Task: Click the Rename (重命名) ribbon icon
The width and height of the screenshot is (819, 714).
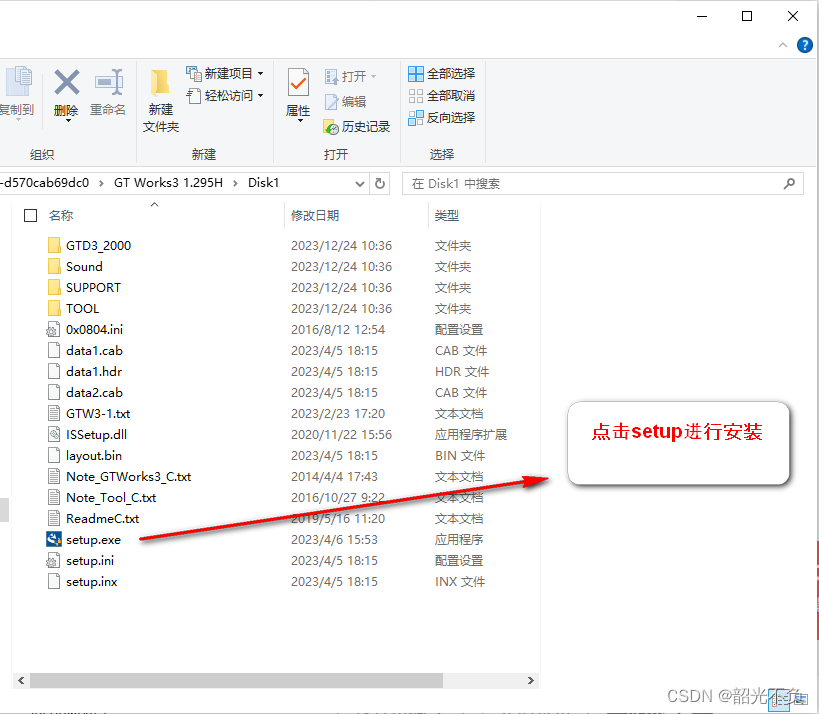Action: pos(108,83)
